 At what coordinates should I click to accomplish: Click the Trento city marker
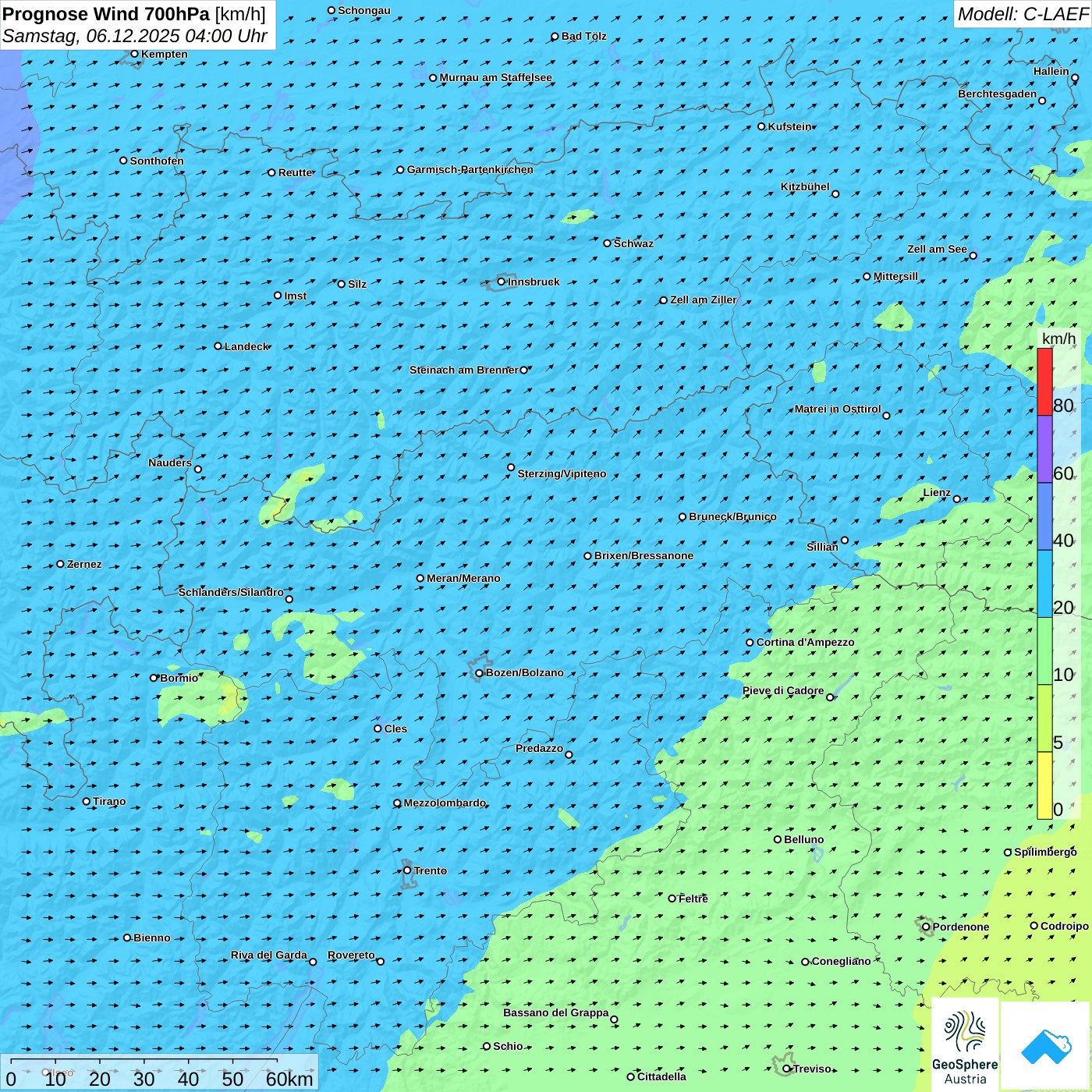(x=407, y=870)
